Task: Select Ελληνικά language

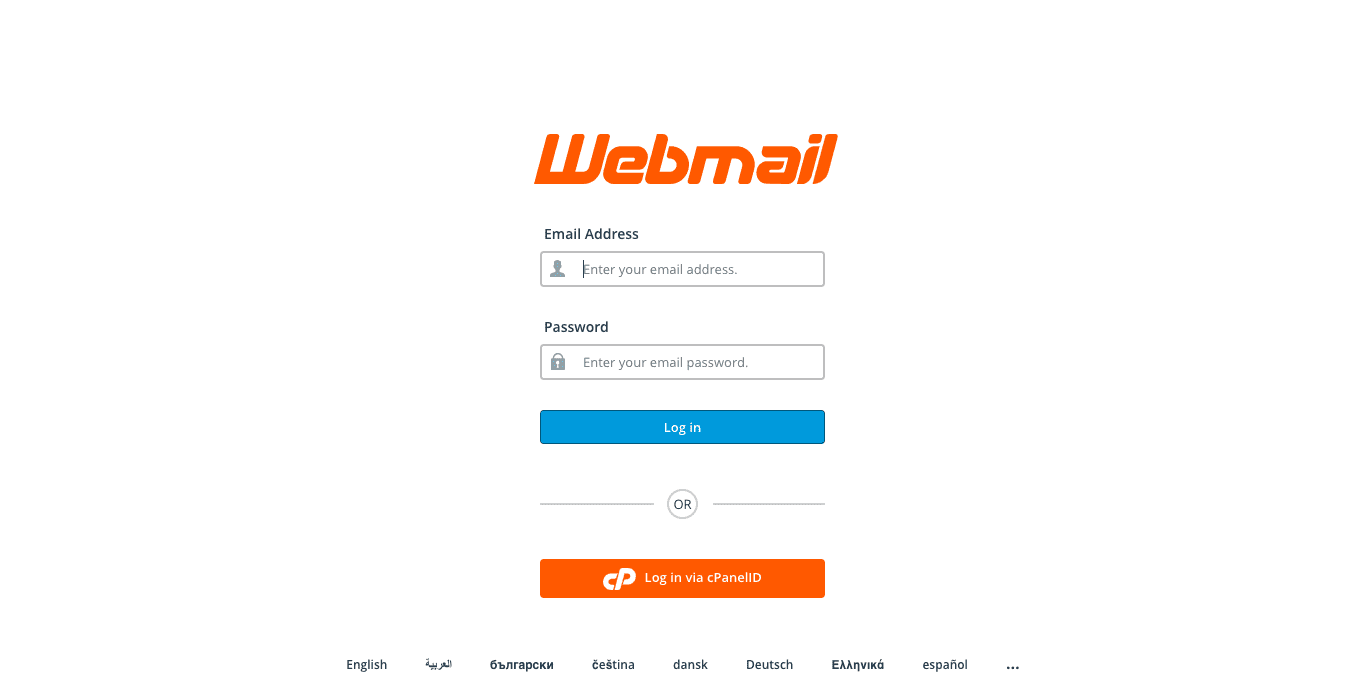Action: [858, 665]
